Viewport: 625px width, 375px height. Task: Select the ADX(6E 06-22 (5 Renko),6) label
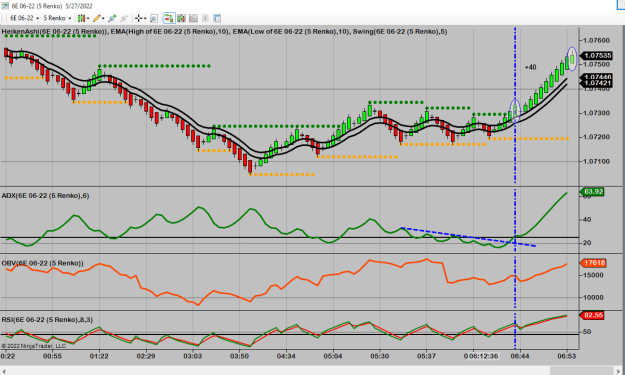click(45, 196)
